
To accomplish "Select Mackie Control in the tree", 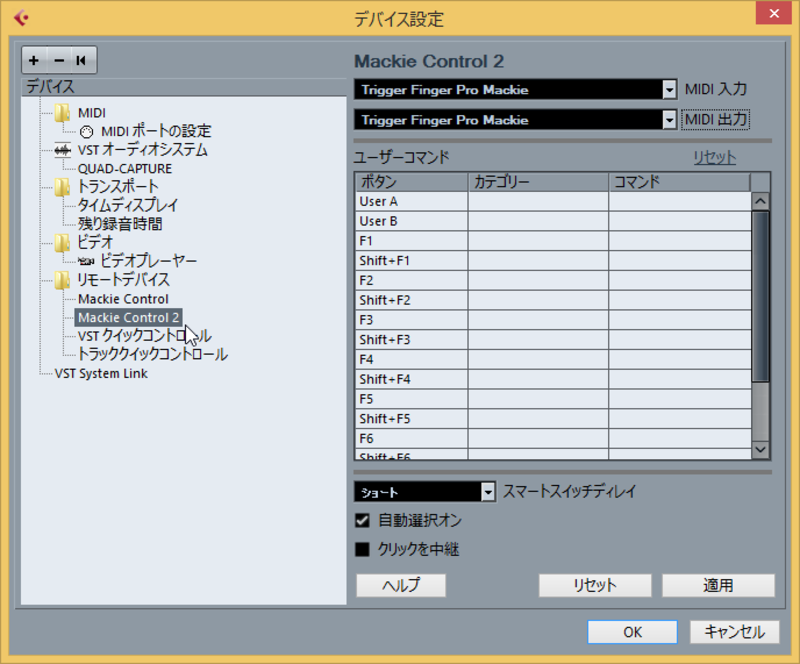I will click(123, 299).
